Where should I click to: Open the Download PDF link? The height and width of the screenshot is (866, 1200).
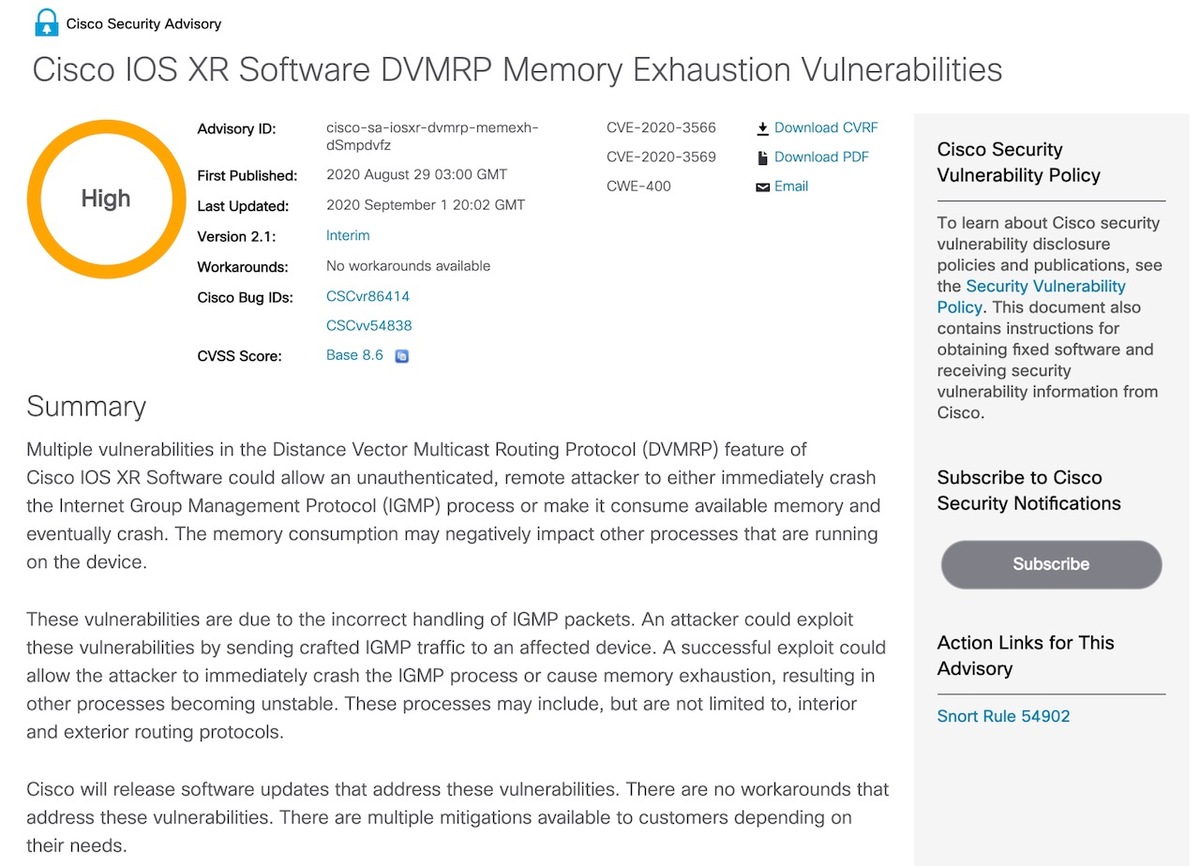coord(821,157)
